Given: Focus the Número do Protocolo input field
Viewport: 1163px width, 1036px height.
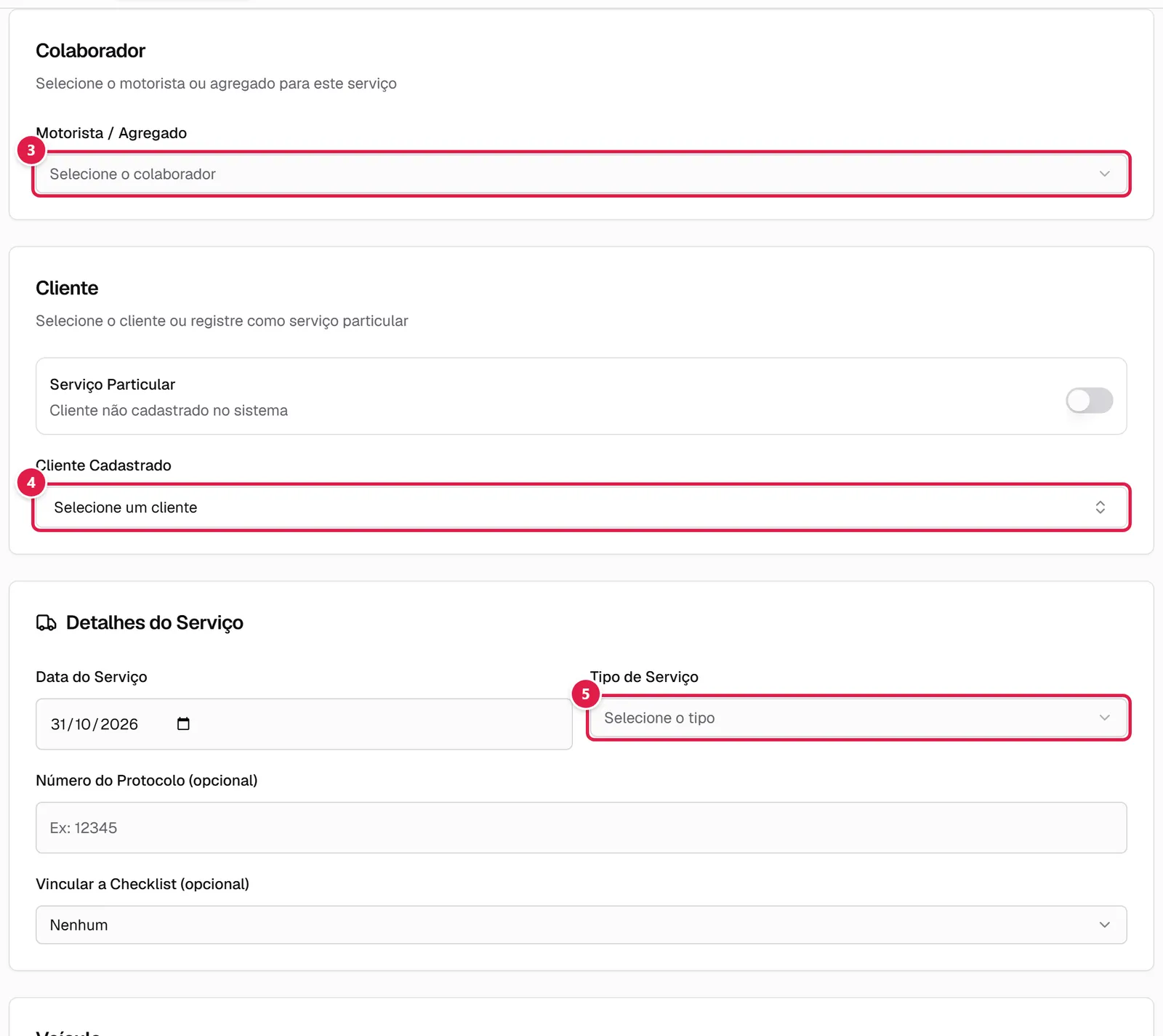Looking at the screenshot, I should pos(581,827).
